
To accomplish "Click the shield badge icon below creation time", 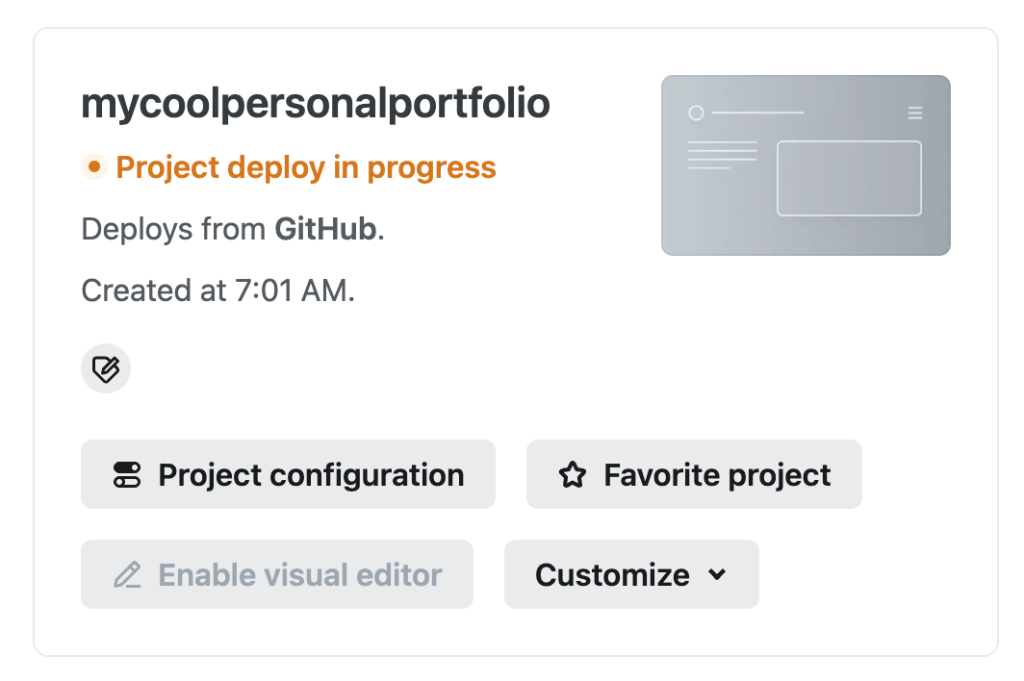I will (105, 369).
